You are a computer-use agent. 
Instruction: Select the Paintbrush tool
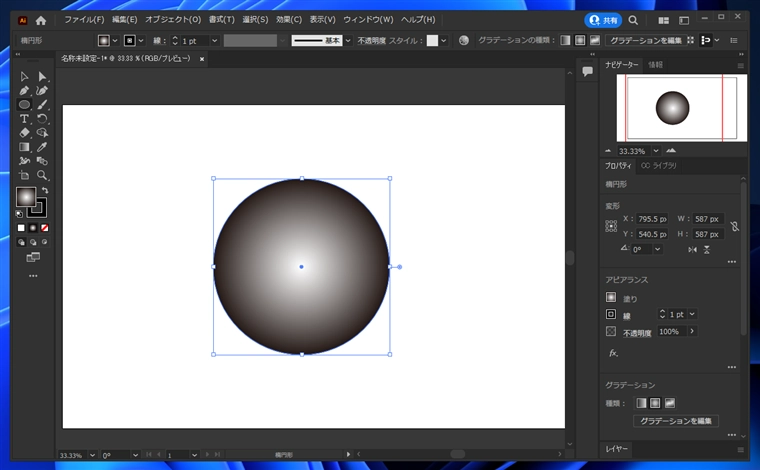(42, 105)
